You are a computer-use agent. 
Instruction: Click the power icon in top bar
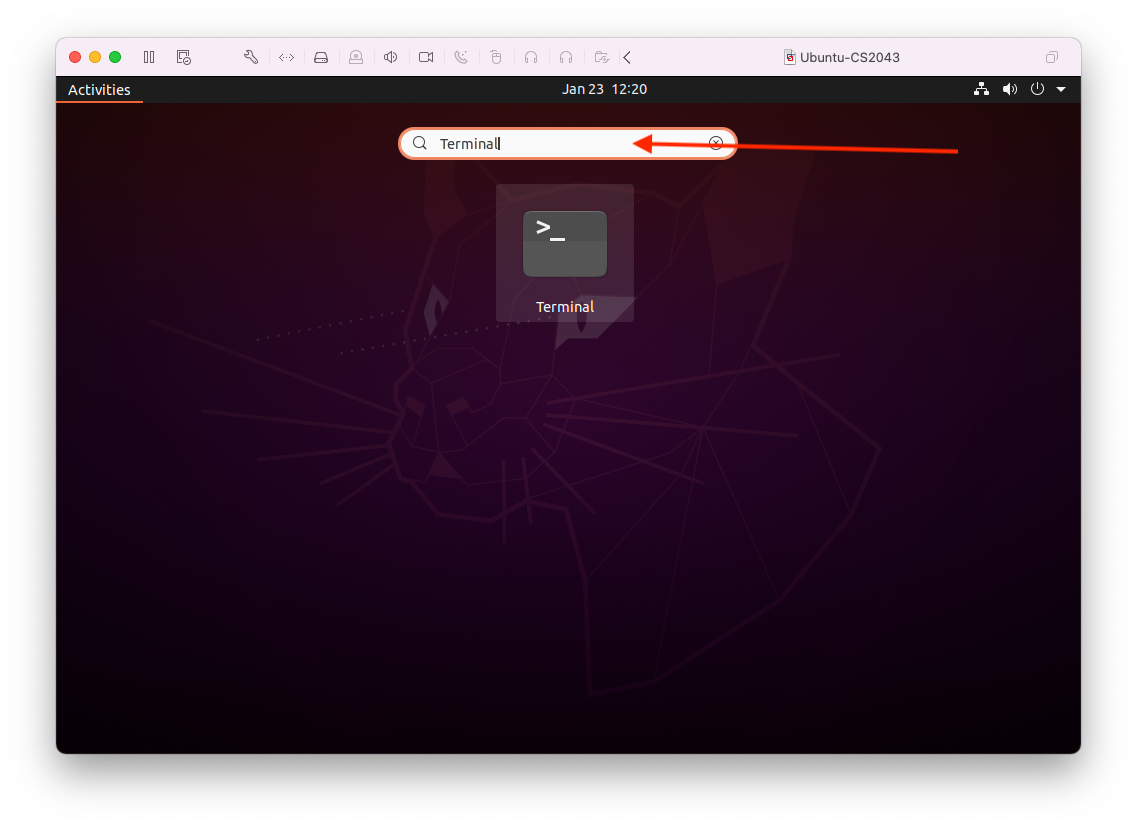pyautogui.click(x=1037, y=89)
